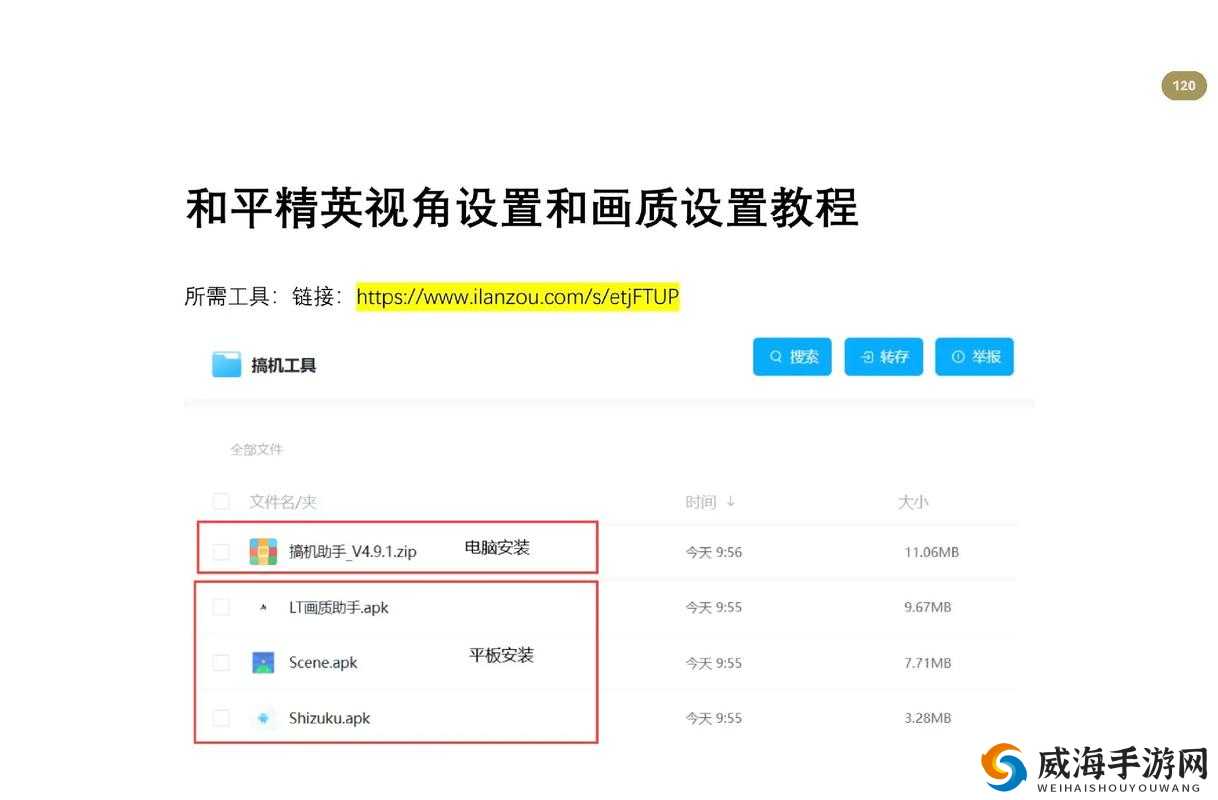Click the 7.71MB size value

(x=928, y=662)
